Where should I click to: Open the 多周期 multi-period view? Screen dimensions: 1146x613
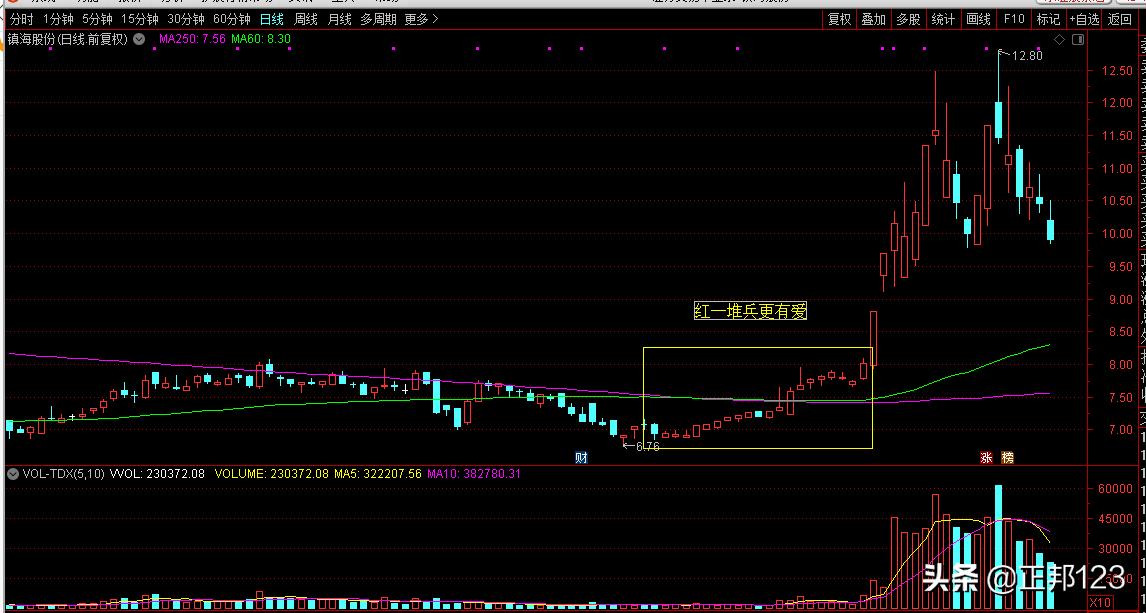coord(378,20)
